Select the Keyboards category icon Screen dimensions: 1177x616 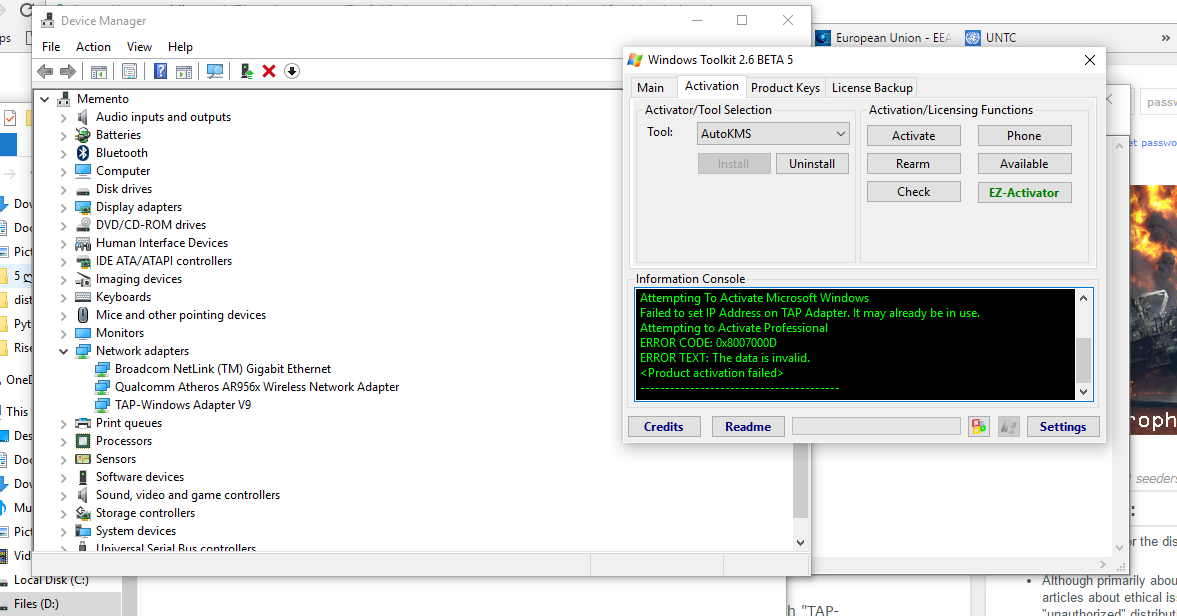pyautogui.click(x=83, y=297)
